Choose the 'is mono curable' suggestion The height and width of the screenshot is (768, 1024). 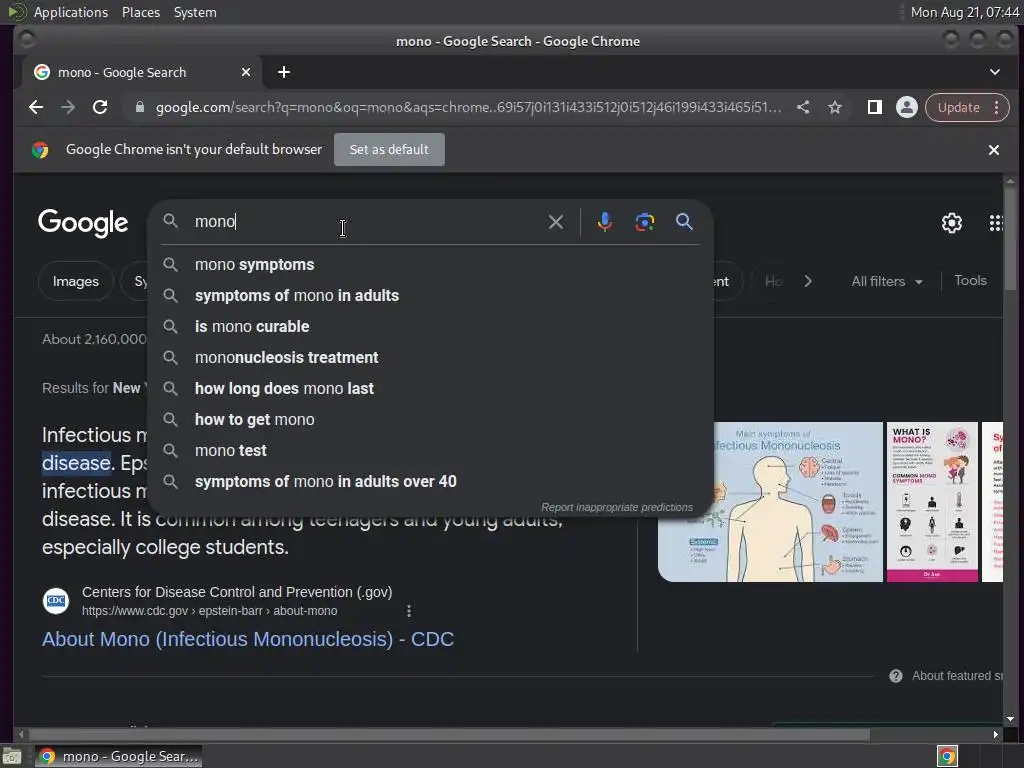(431, 327)
